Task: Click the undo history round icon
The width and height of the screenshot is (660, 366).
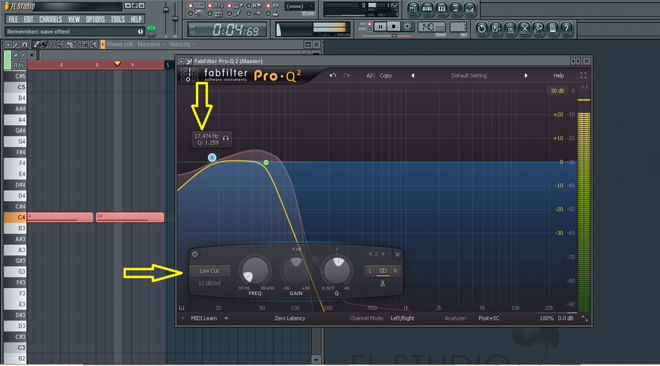Action: click(482, 28)
